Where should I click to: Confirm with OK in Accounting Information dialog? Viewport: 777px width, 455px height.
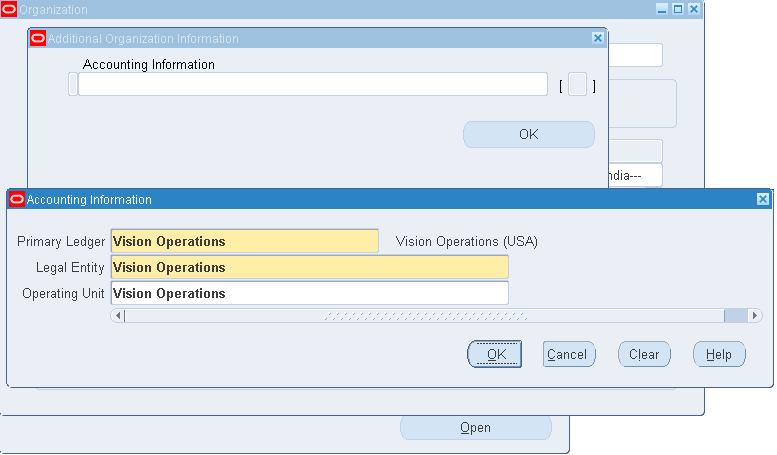[495, 354]
